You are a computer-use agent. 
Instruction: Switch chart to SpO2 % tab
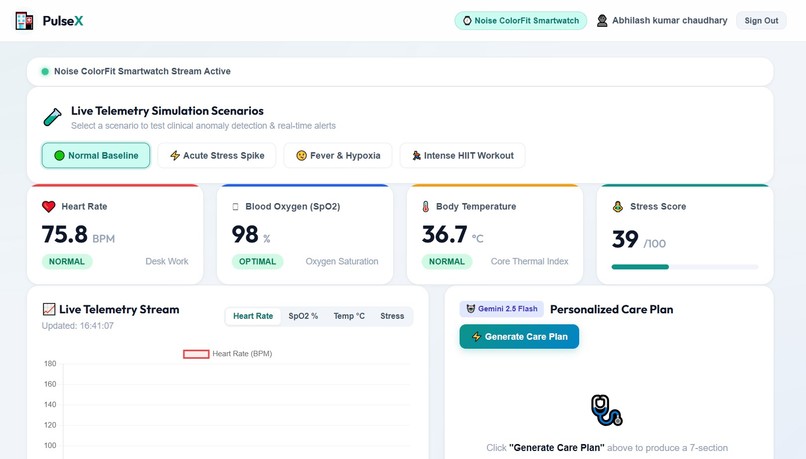(303, 316)
